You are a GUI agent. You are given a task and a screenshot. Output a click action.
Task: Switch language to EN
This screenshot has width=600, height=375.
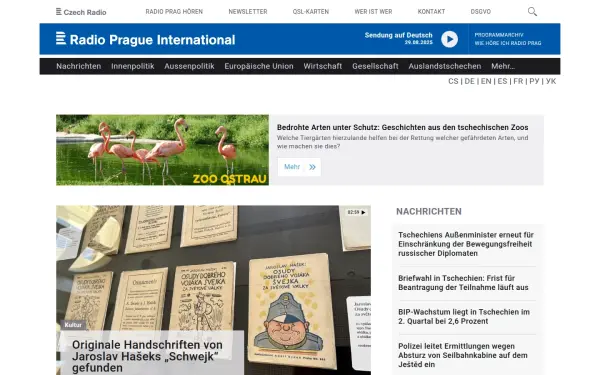486,81
